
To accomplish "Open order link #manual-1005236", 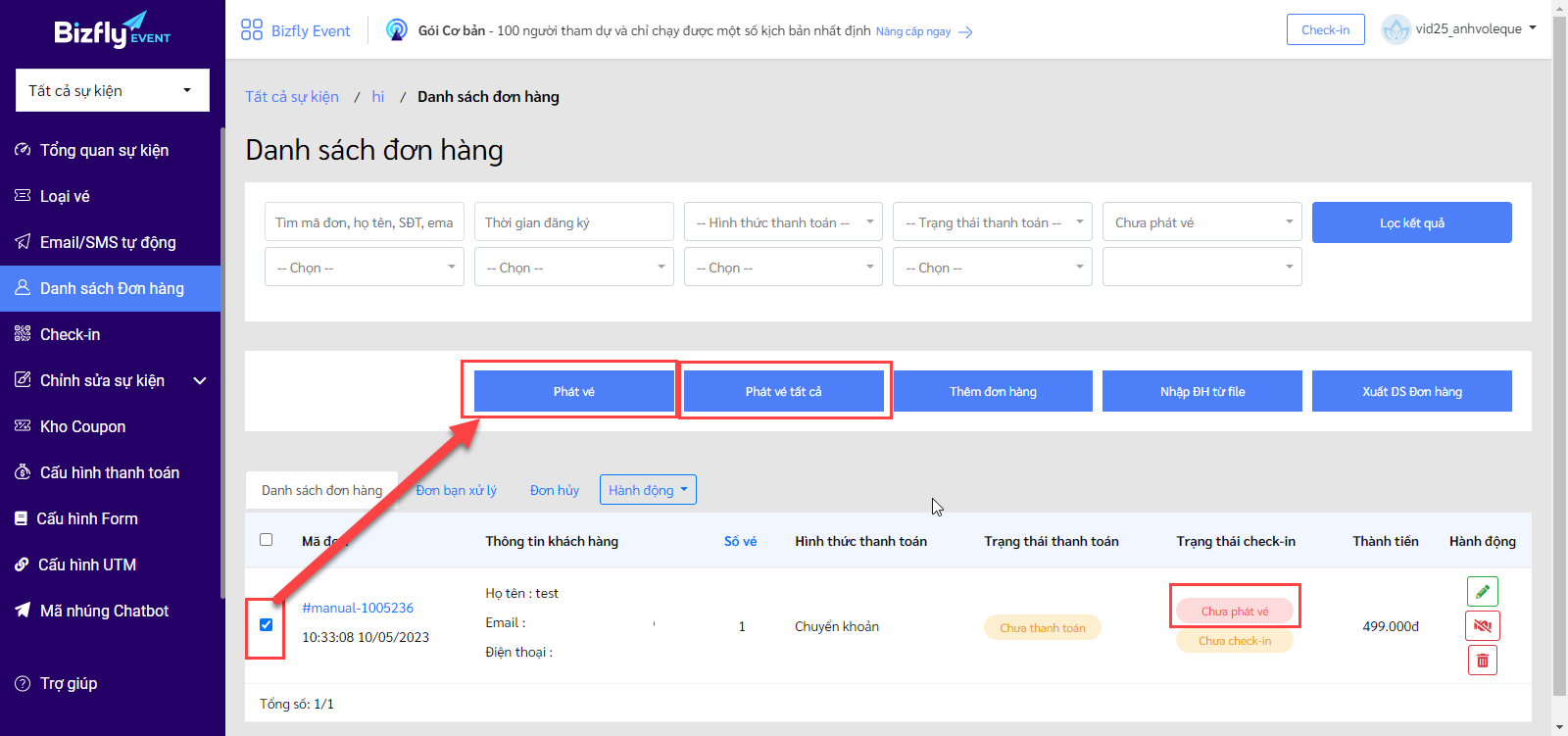I will click(x=358, y=608).
